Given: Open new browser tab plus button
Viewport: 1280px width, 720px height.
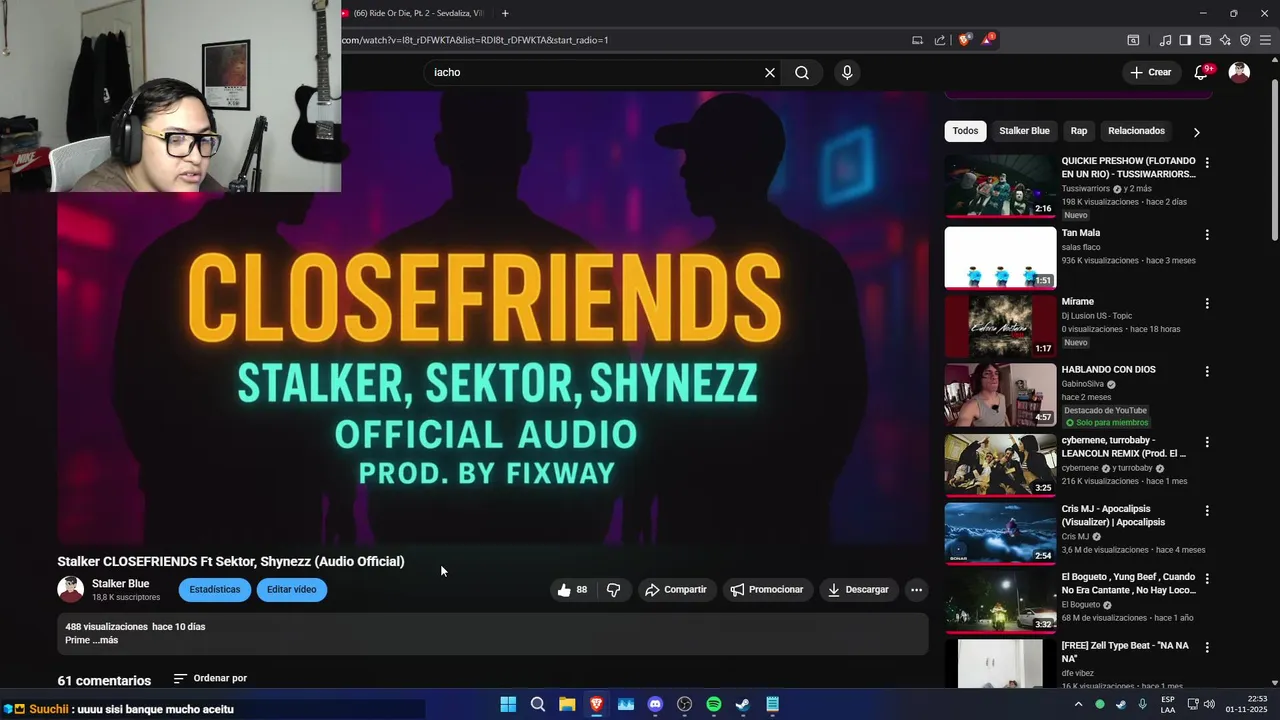Looking at the screenshot, I should coord(505,13).
